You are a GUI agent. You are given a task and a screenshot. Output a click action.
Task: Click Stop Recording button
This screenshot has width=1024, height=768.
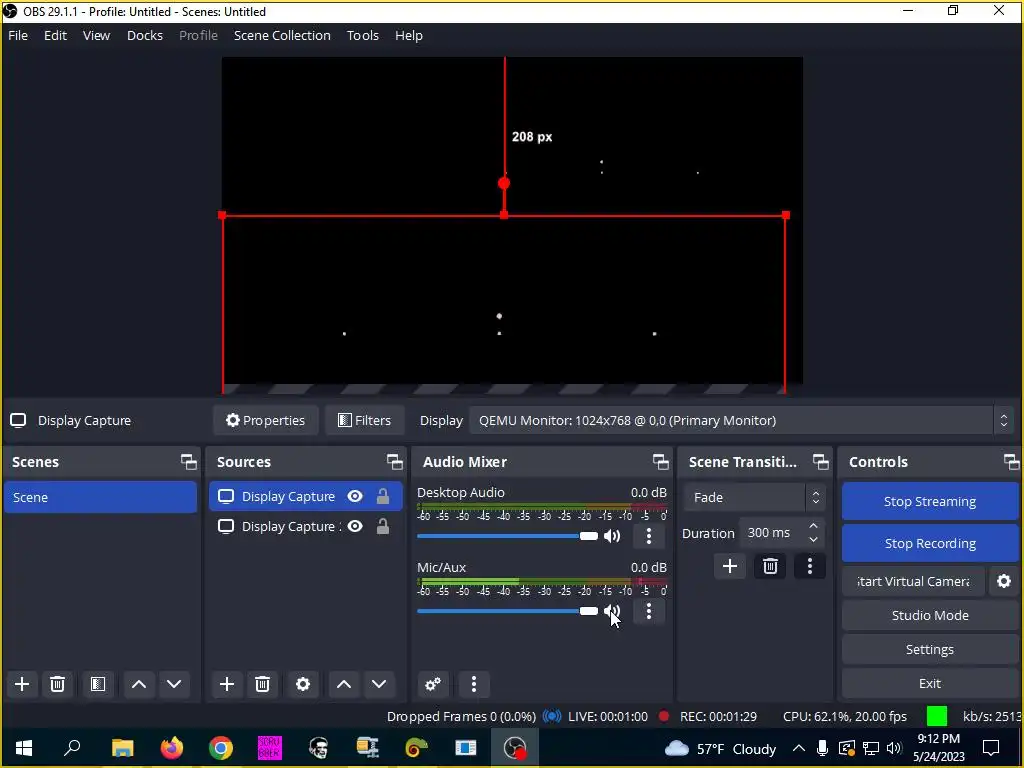[x=930, y=543]
